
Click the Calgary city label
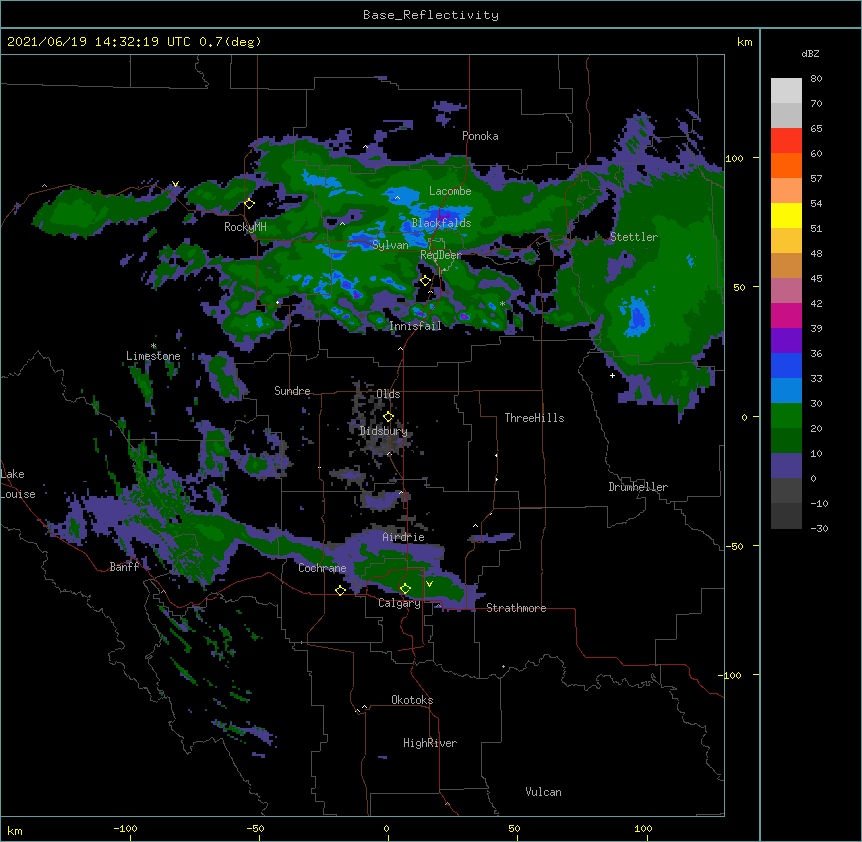click(x=399, y=603)
